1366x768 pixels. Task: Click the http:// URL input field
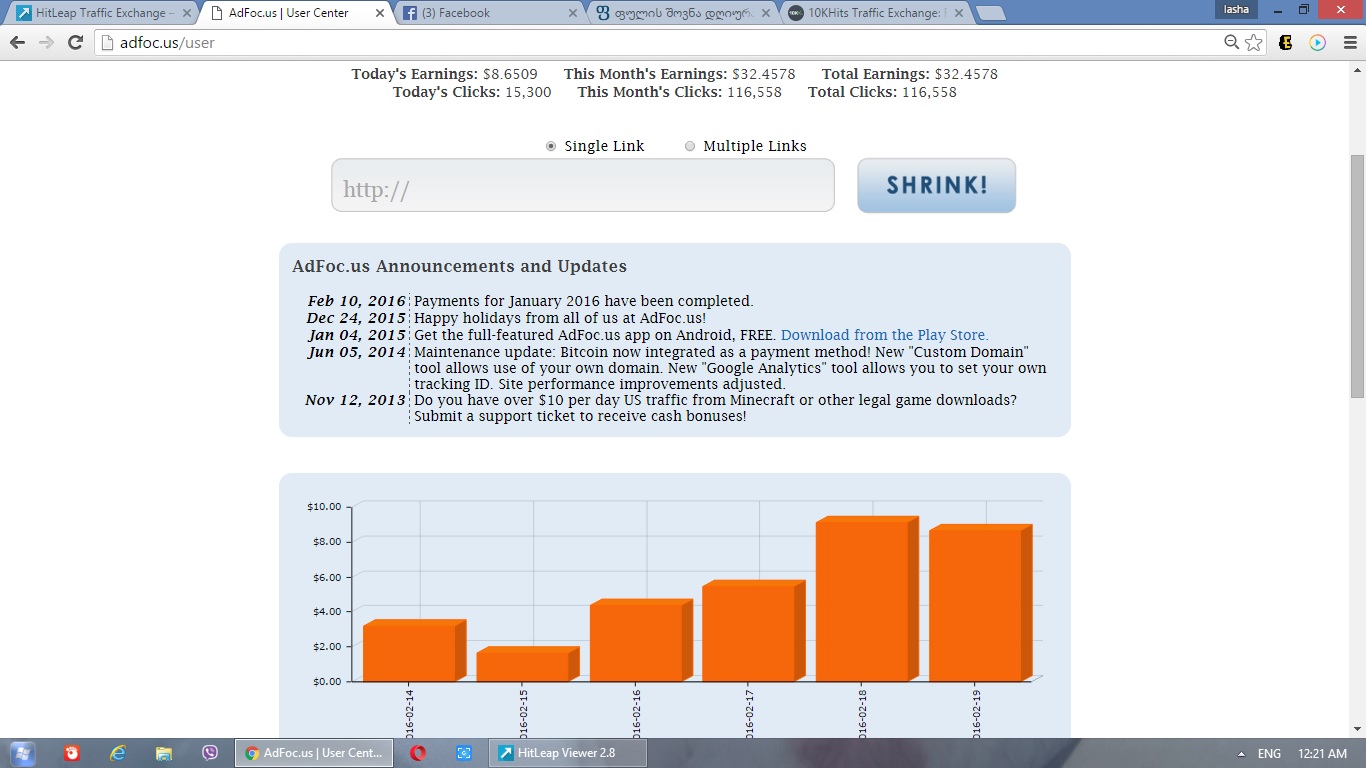(x=583, y=186)
